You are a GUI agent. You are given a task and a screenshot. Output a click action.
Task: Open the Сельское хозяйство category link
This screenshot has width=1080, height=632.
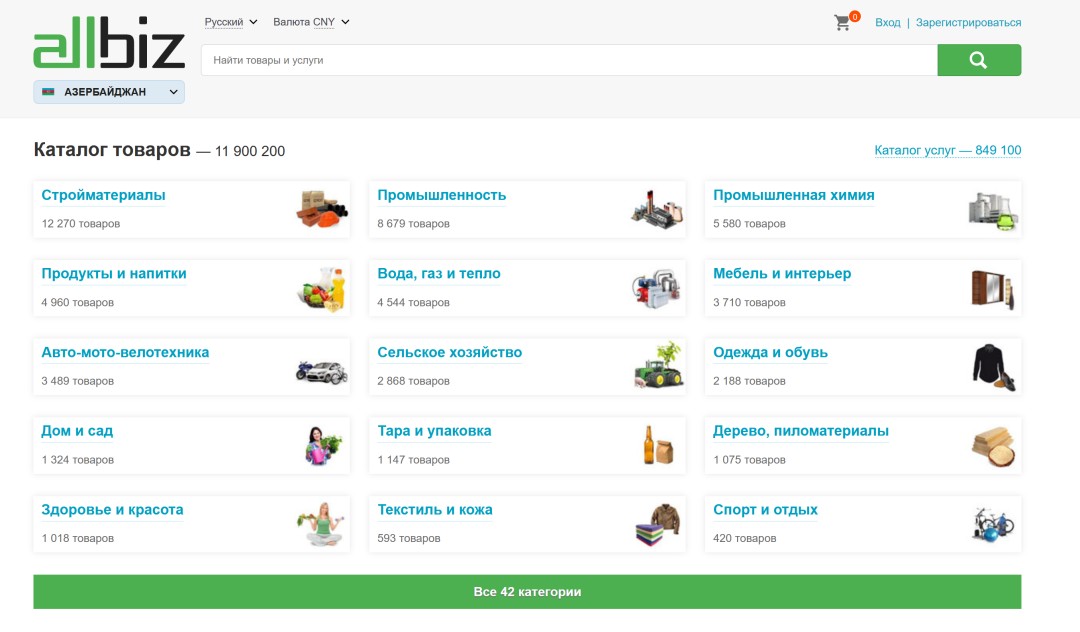450,352
